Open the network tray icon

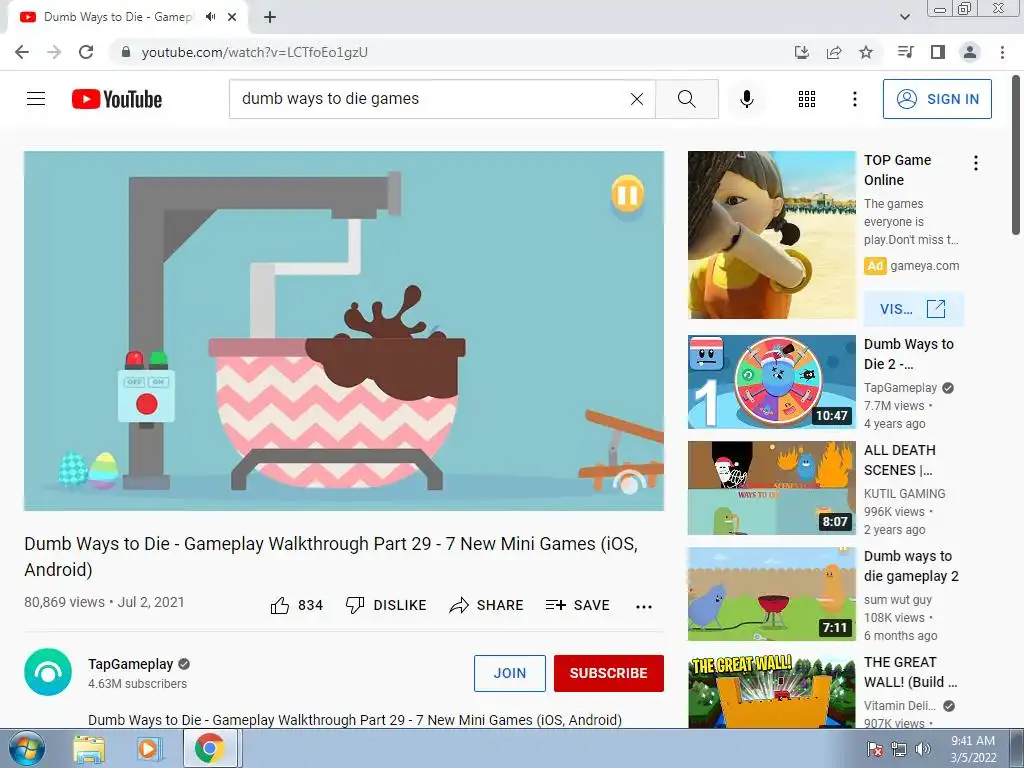coord(899,749)
